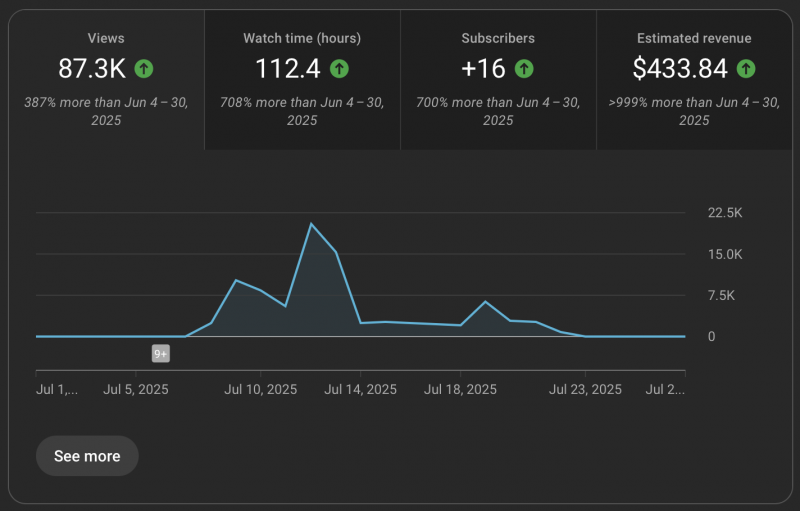Select the Views metric tab
The width and height of the screenshot is (800, 511).
click(x=106, y=80)
